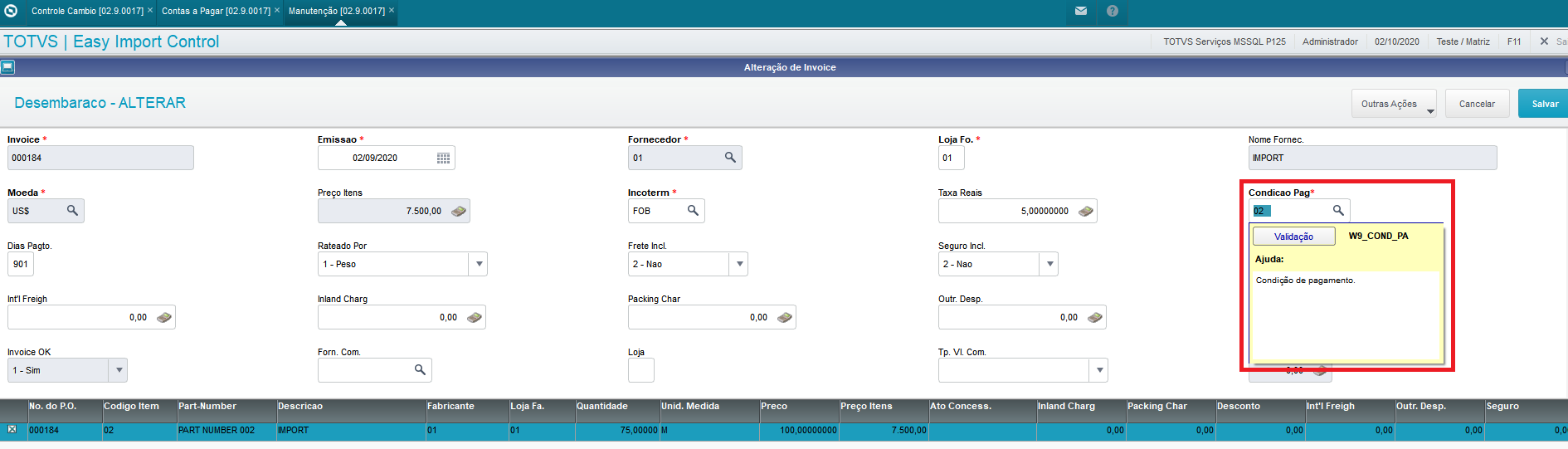The height and width of the screenshot is (449, 1568).
Task: Click Administrador in header bar
Action: (x=1330, y=41)
